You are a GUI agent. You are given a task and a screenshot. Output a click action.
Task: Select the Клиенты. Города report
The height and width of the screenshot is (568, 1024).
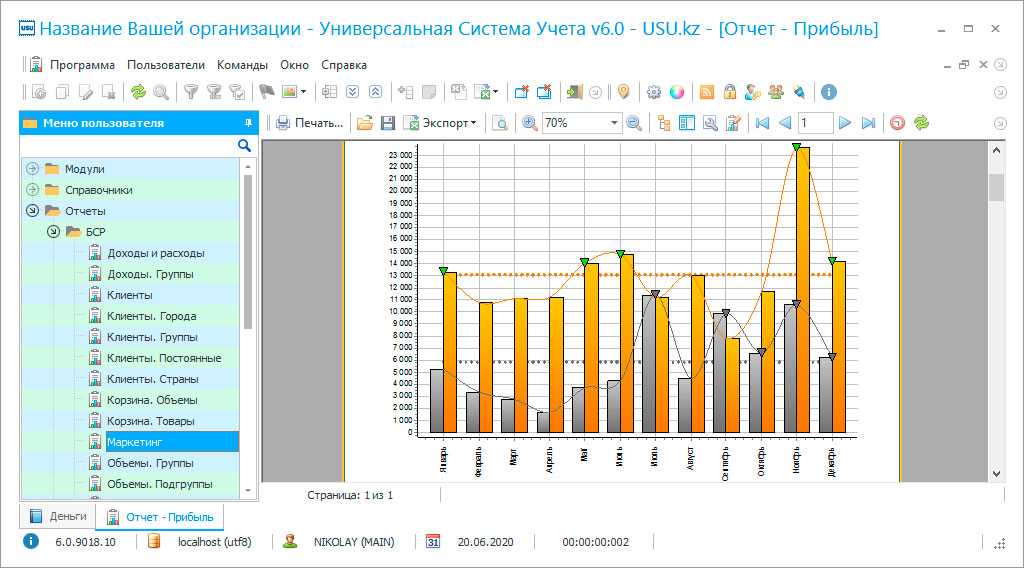coord(151,316)
